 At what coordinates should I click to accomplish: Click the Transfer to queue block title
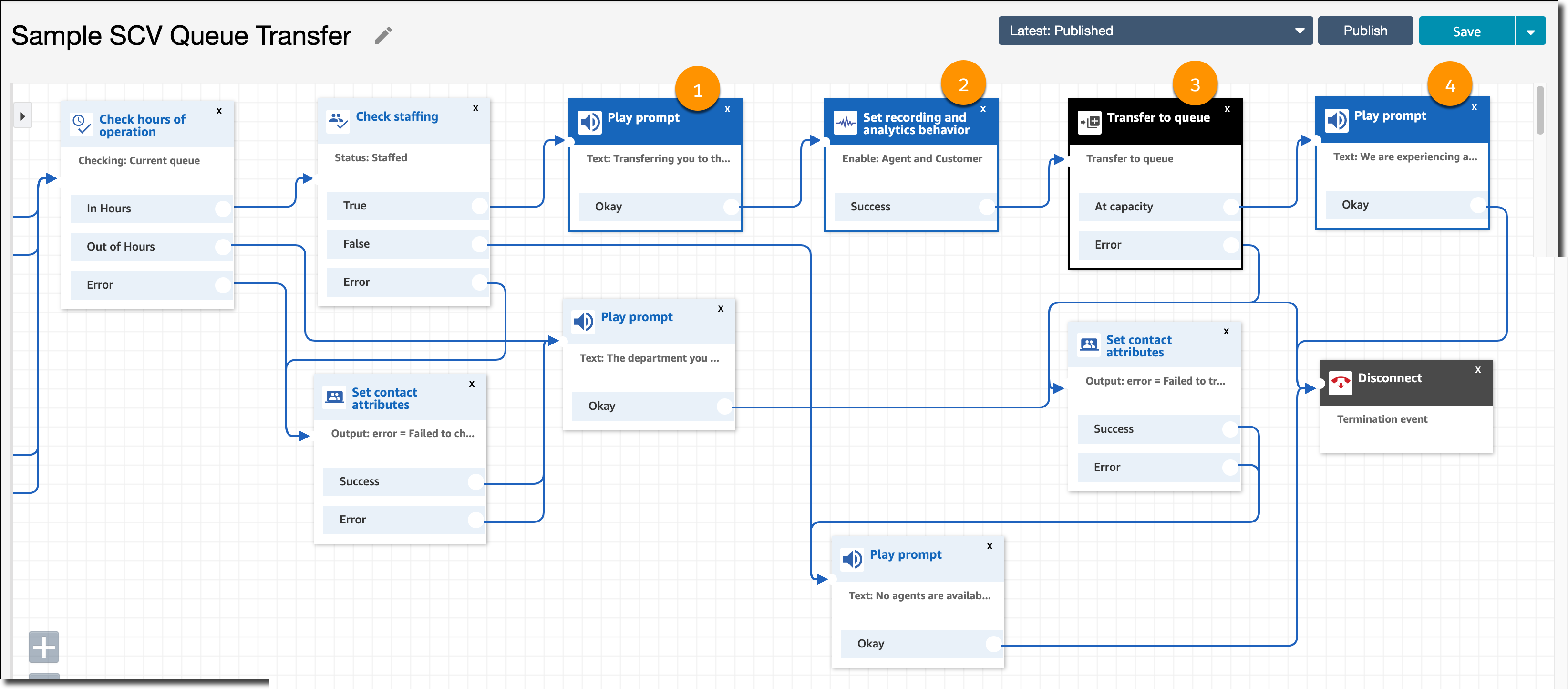pos(1158,117)
